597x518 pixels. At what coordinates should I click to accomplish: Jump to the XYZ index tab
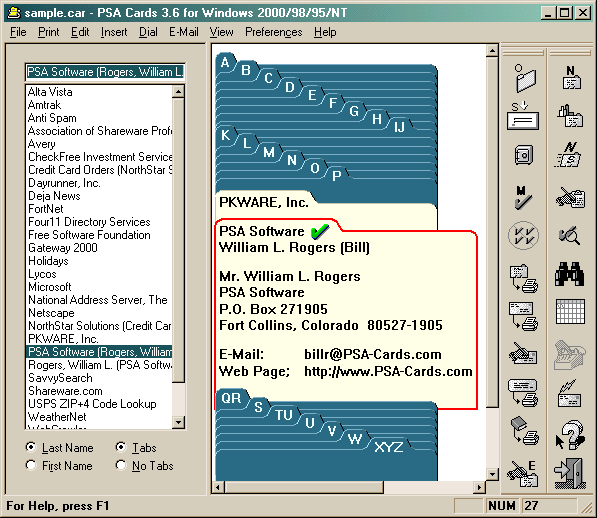coord(388,447)
